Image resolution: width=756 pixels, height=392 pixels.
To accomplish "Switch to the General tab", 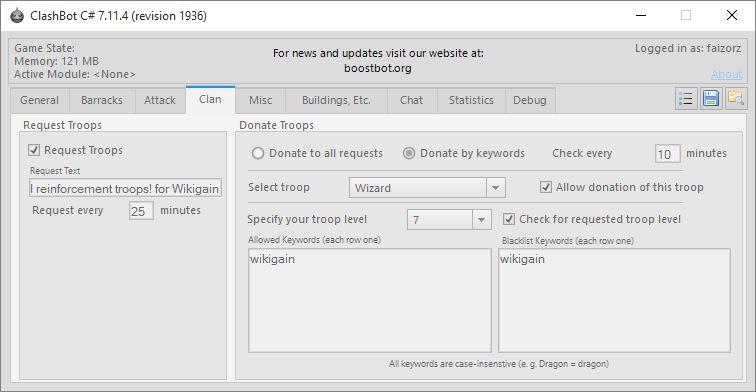I will point(40,100).
